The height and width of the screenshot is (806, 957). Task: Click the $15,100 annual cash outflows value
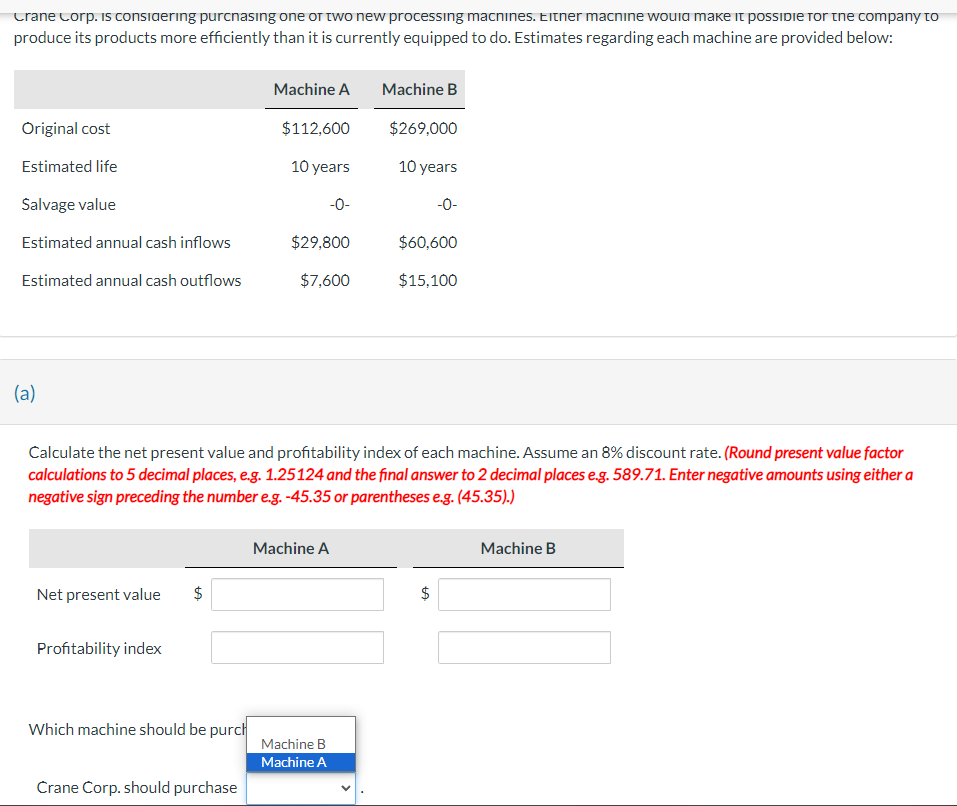click(428, 280)
